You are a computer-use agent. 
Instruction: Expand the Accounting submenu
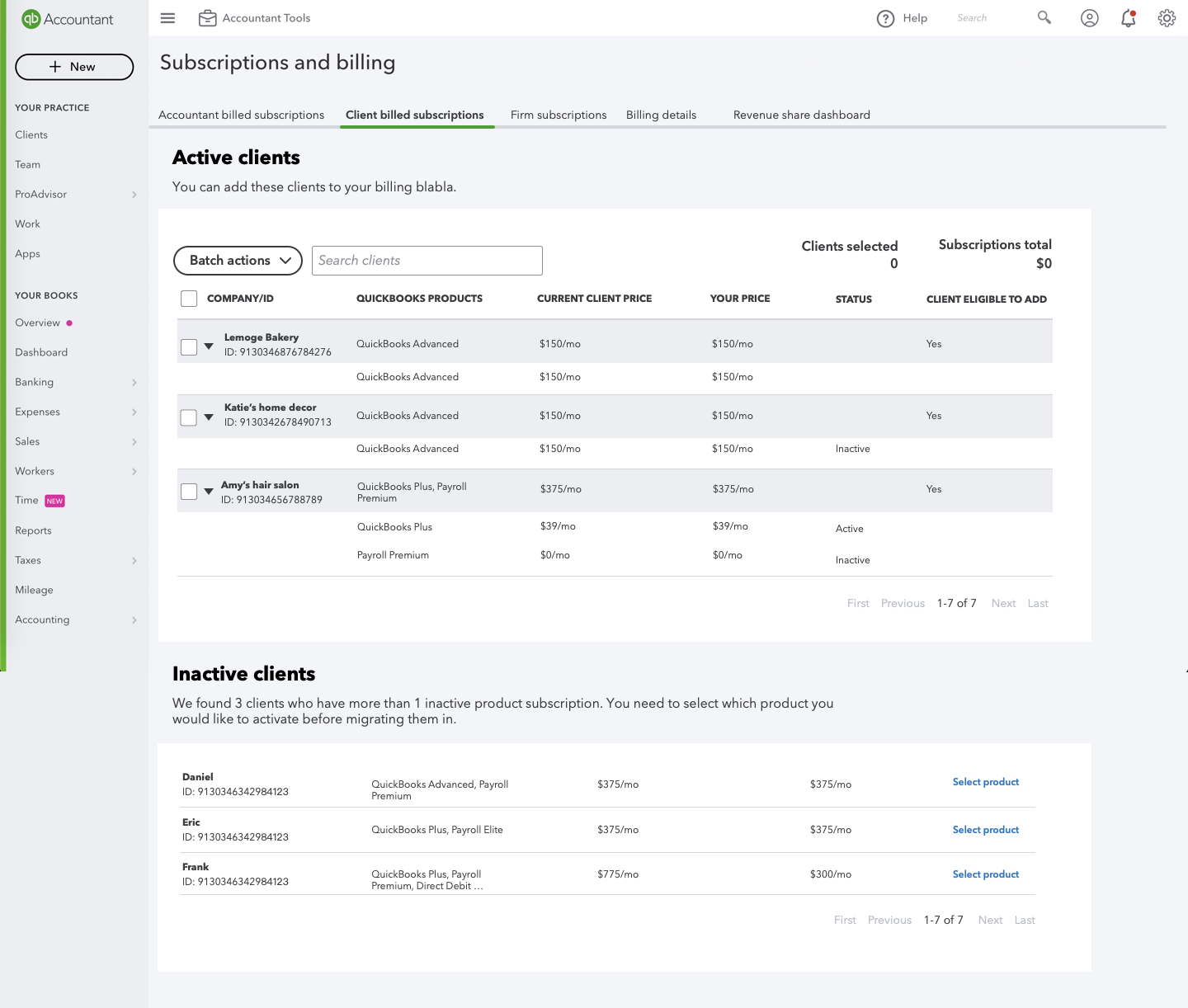pos(134,620)
